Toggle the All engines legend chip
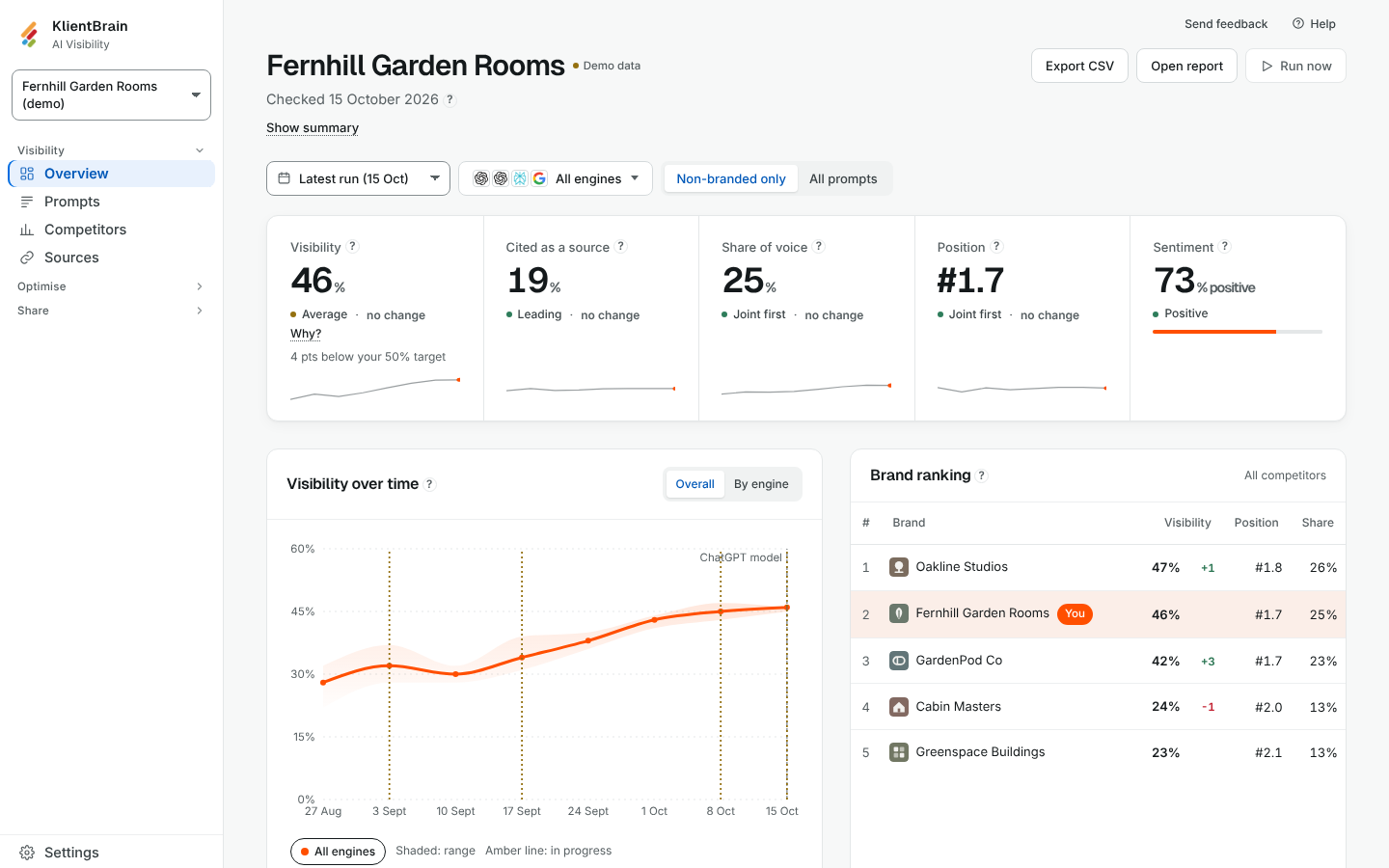Image resolution: width=1389 pixels, height=868 pixels. [x=338, y=852]
